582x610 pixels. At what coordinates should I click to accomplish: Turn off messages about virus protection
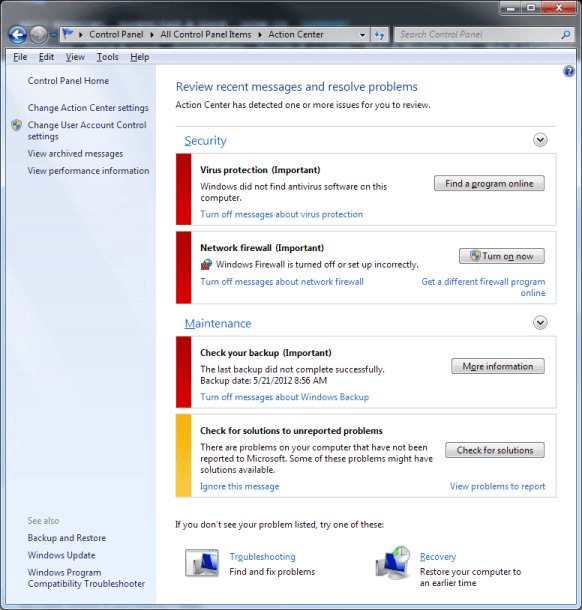(282, 214)
